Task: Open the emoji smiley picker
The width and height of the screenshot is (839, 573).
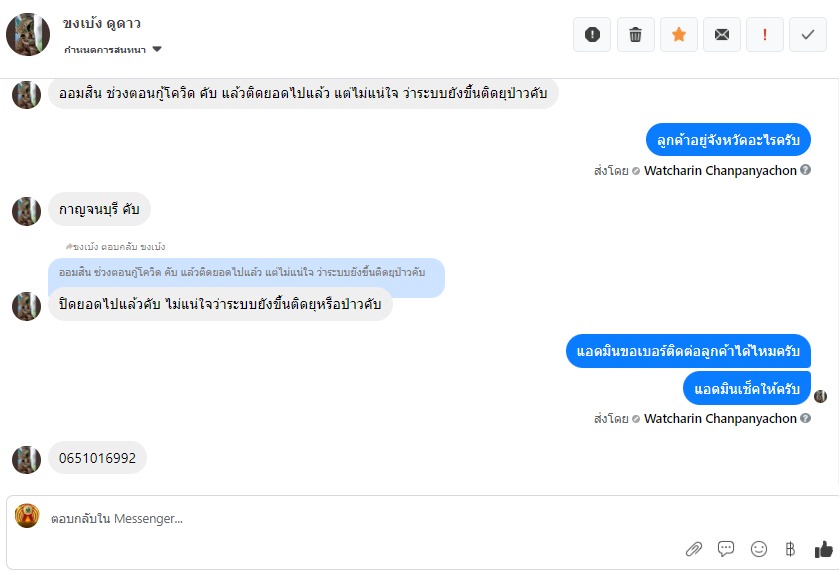Action: (x=759, y=549)
